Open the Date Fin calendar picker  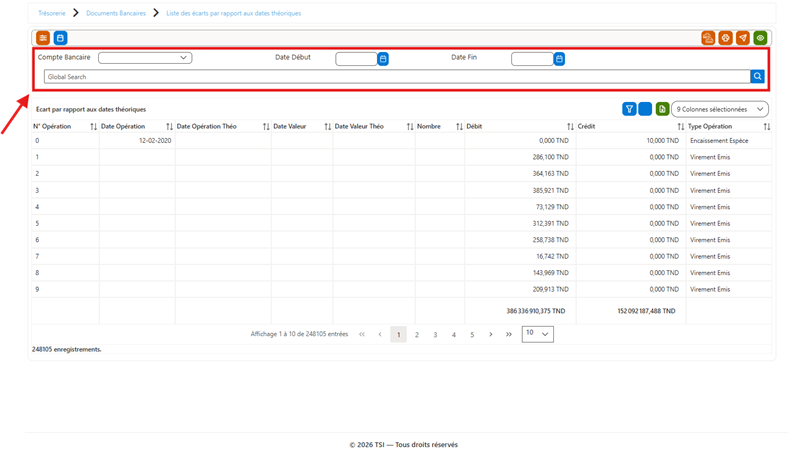(x=559, y=59)
